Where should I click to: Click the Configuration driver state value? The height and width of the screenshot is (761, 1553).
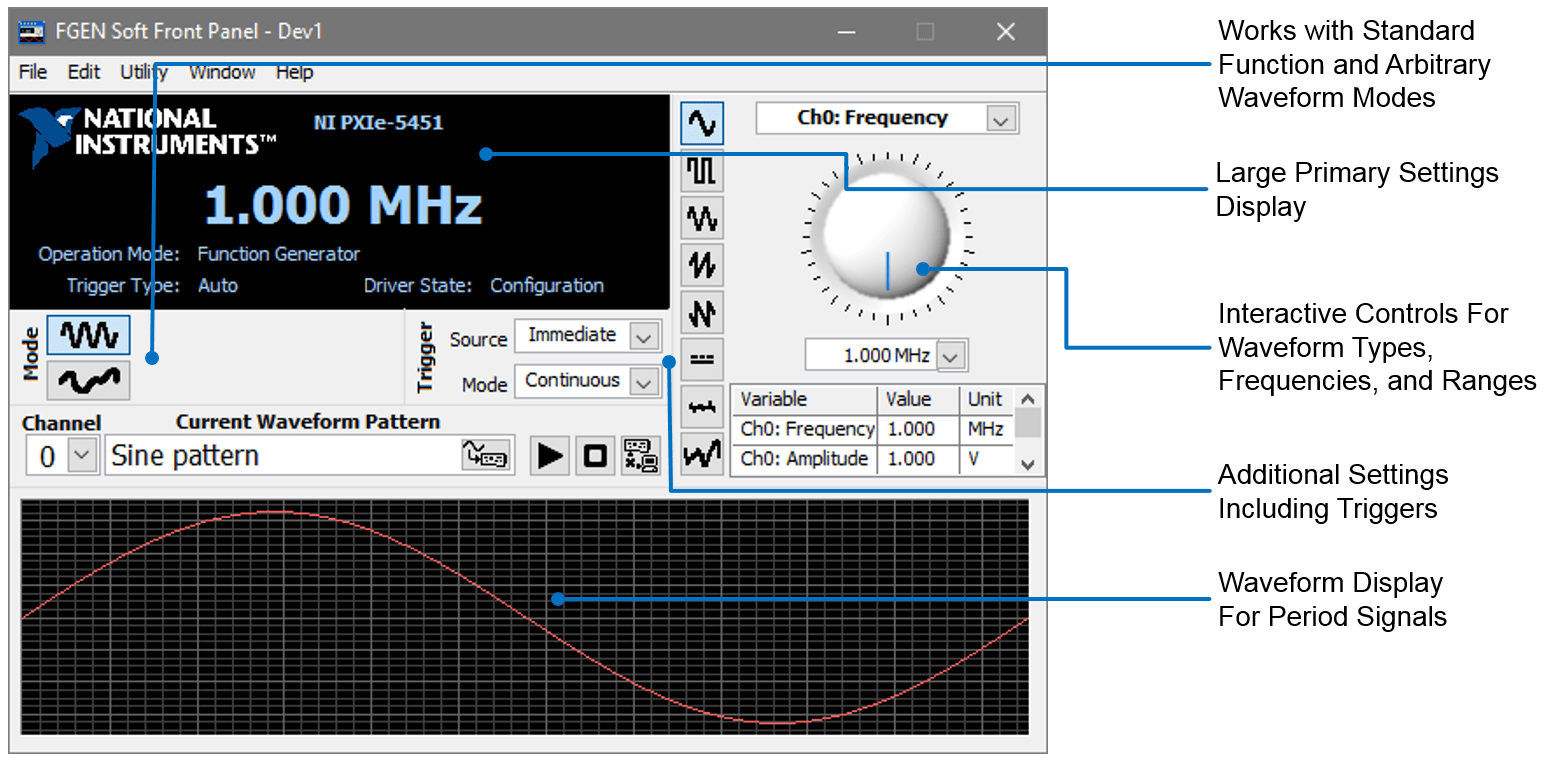[x=547, y=286]
